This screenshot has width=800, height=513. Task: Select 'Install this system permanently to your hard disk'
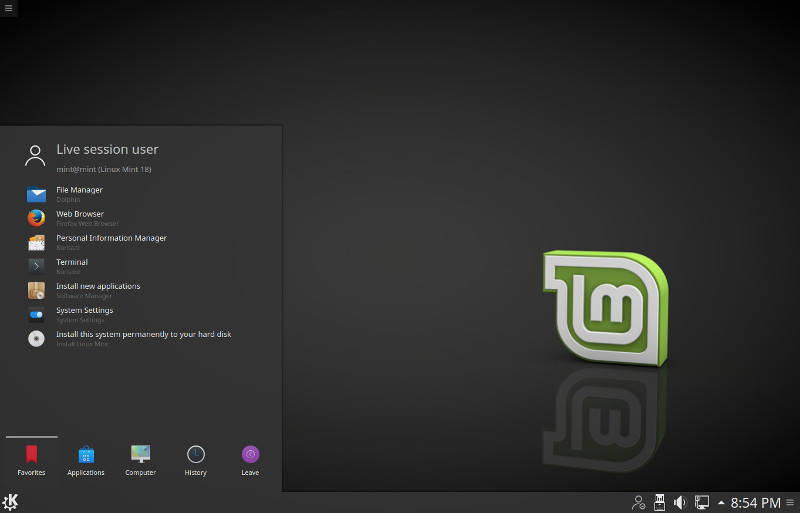144,334
